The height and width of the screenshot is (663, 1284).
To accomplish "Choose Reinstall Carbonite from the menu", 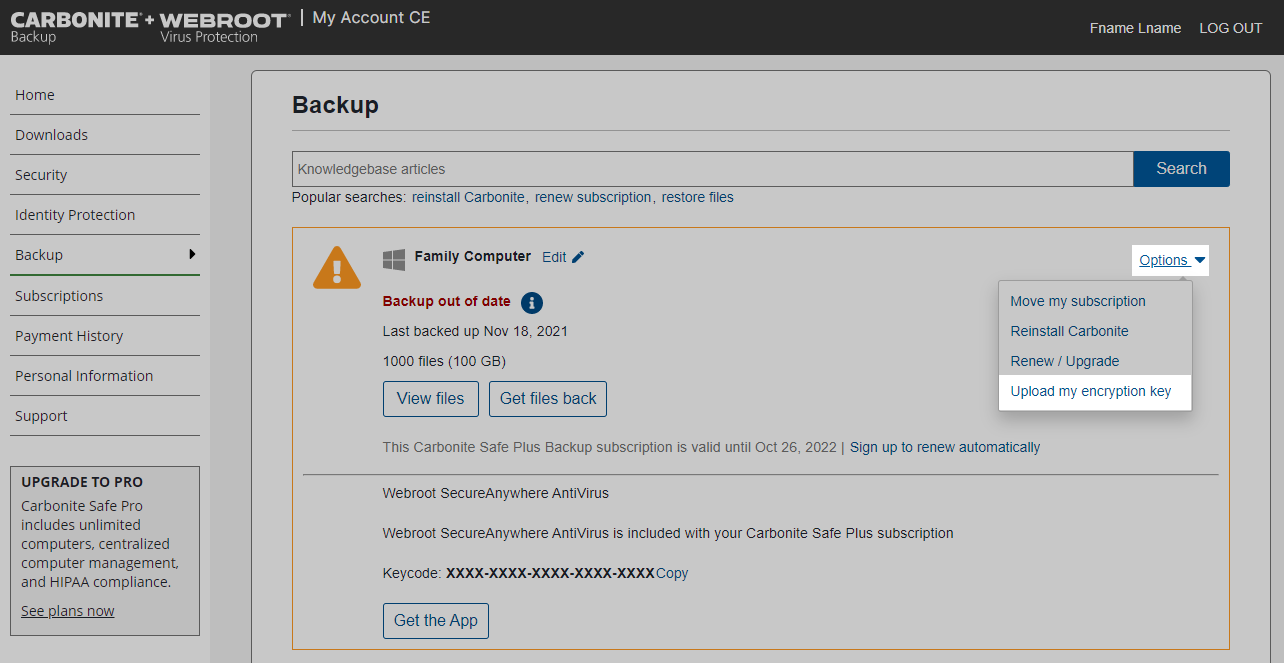I will pyautogui.click(x=1069, y=331).
